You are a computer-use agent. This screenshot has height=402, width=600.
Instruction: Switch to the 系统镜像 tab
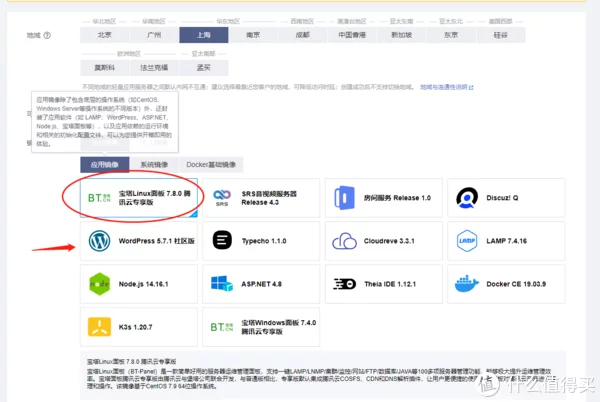click(x=154, y=164)
